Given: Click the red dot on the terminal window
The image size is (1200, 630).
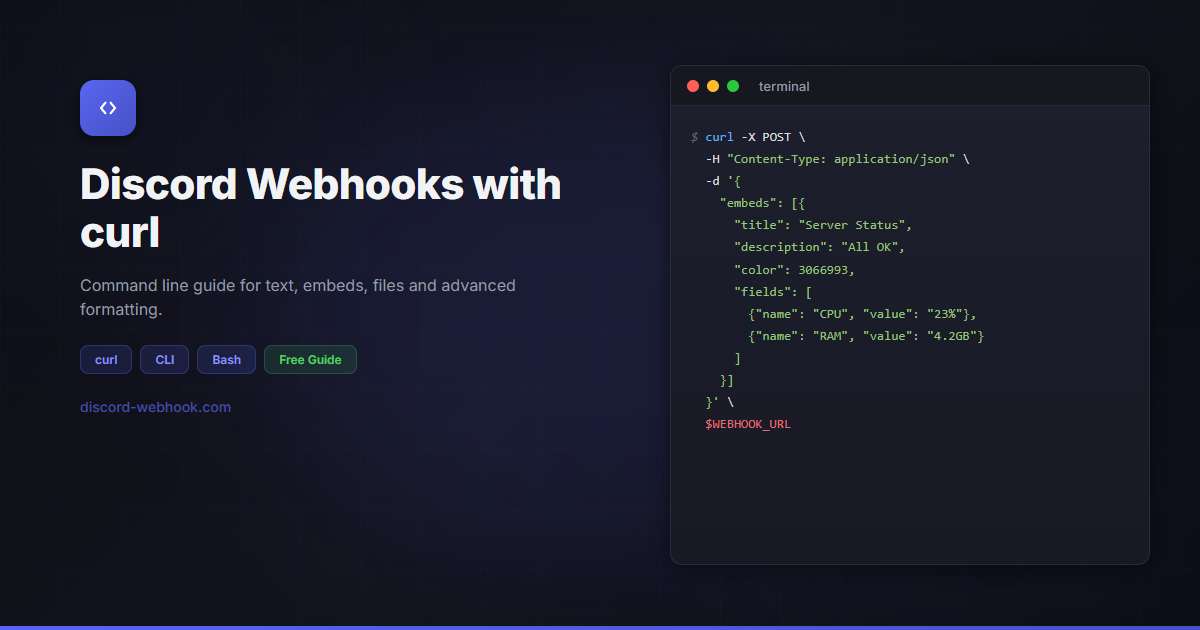Looking at the screenshot, I should pos(693,86).
